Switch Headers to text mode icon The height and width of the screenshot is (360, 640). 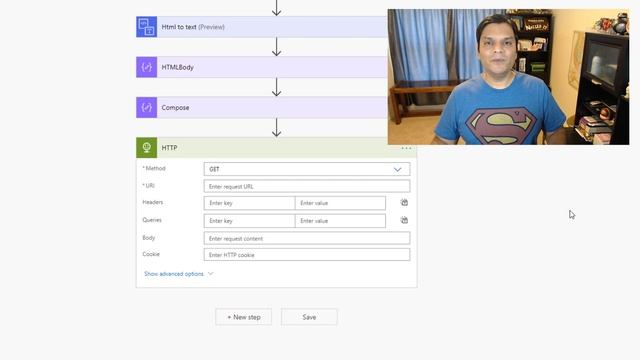pos(404,202)
